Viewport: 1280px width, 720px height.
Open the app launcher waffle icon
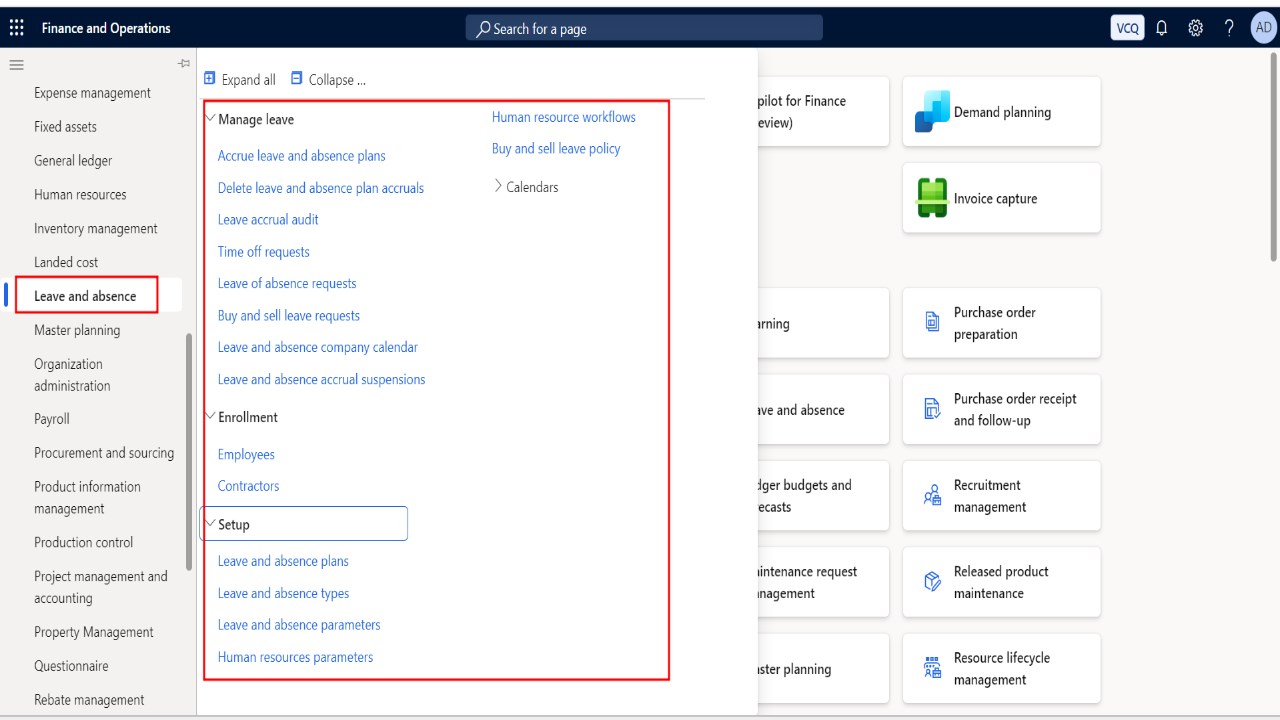tap(17, 28)
